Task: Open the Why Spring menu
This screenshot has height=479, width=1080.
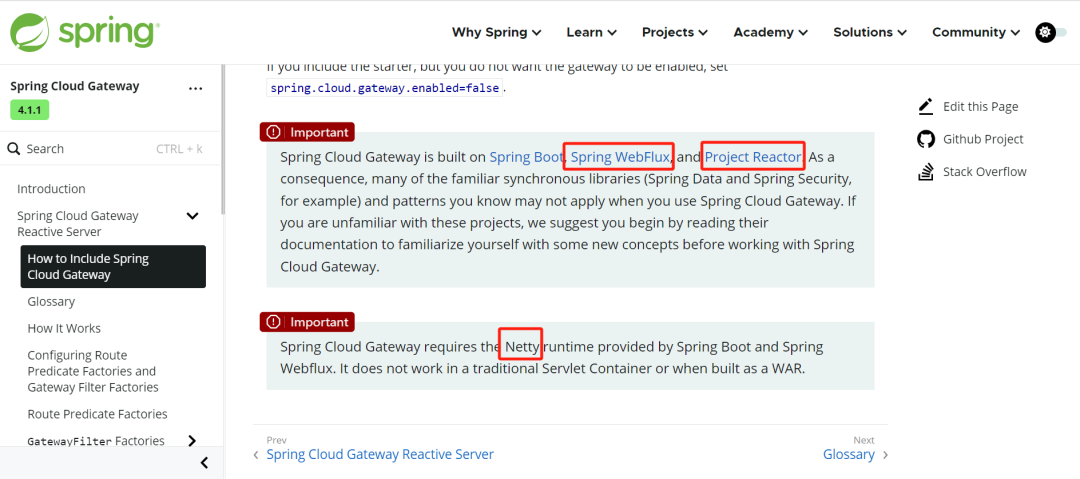Action: [x=497, y=32]
